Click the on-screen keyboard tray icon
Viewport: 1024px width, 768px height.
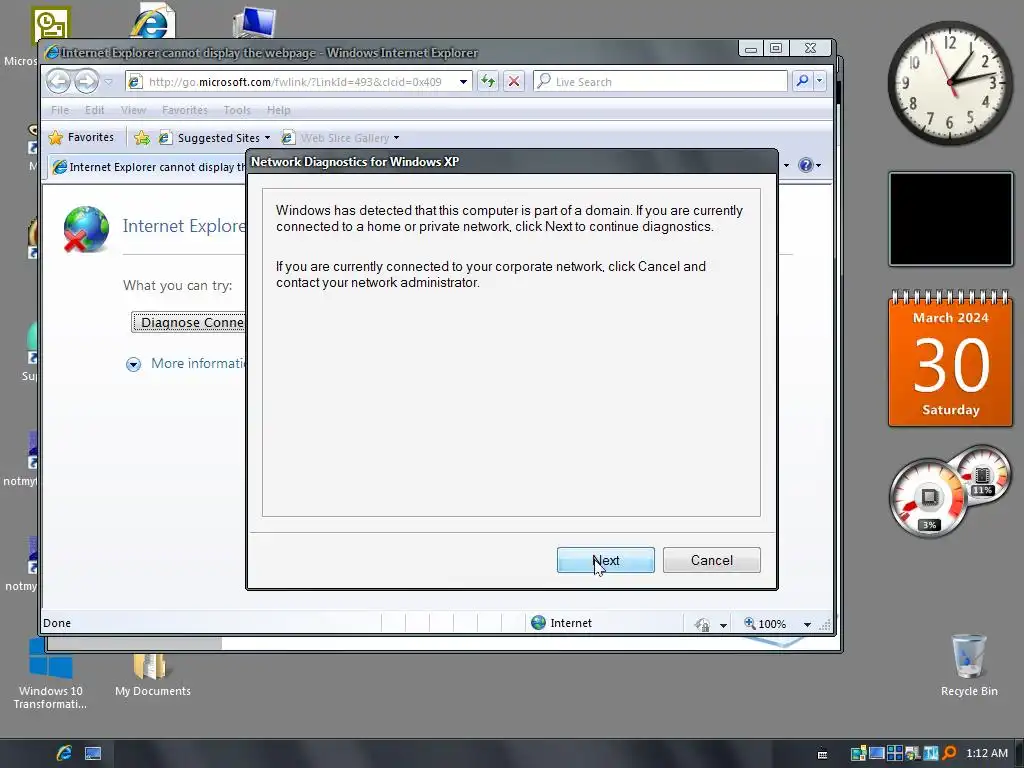pyautogui.click(x=822, y=754)
